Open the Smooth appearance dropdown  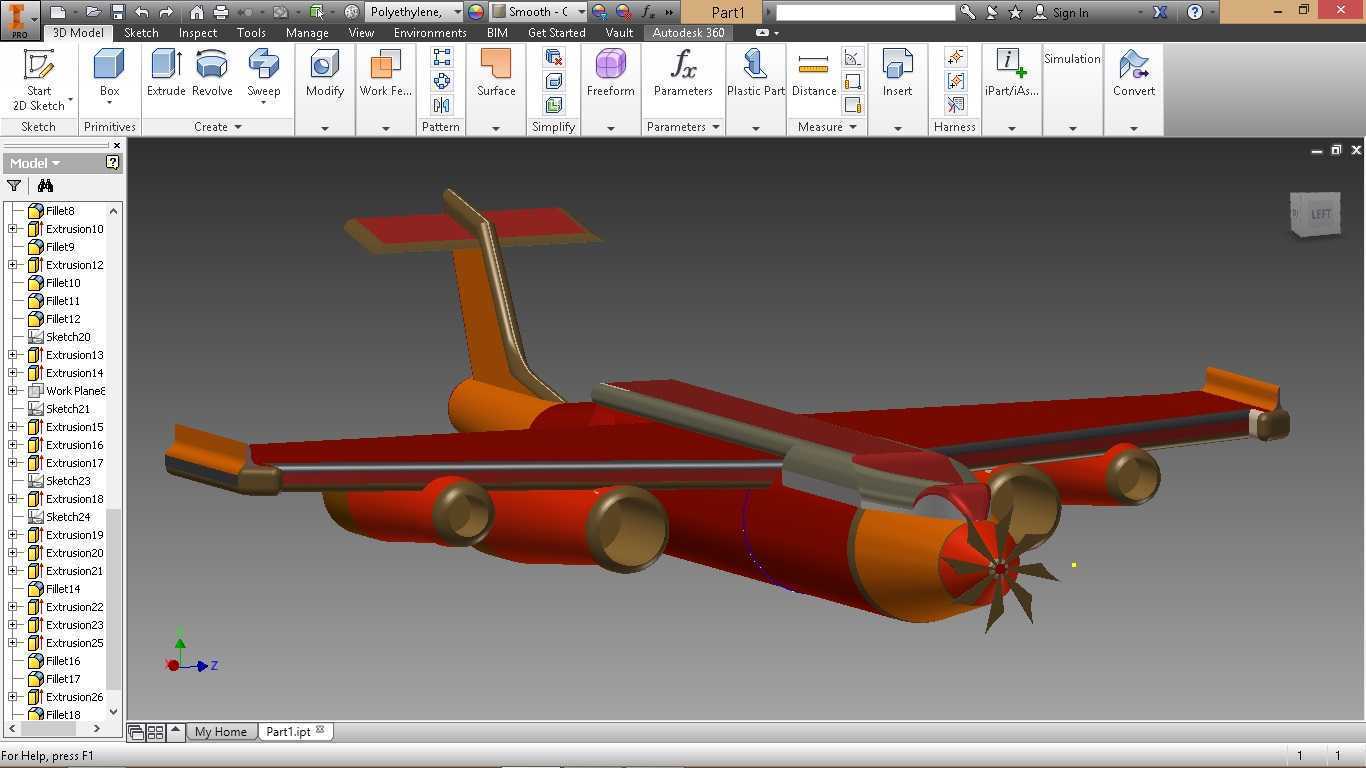pyautogui.click(x=580, y=12)
